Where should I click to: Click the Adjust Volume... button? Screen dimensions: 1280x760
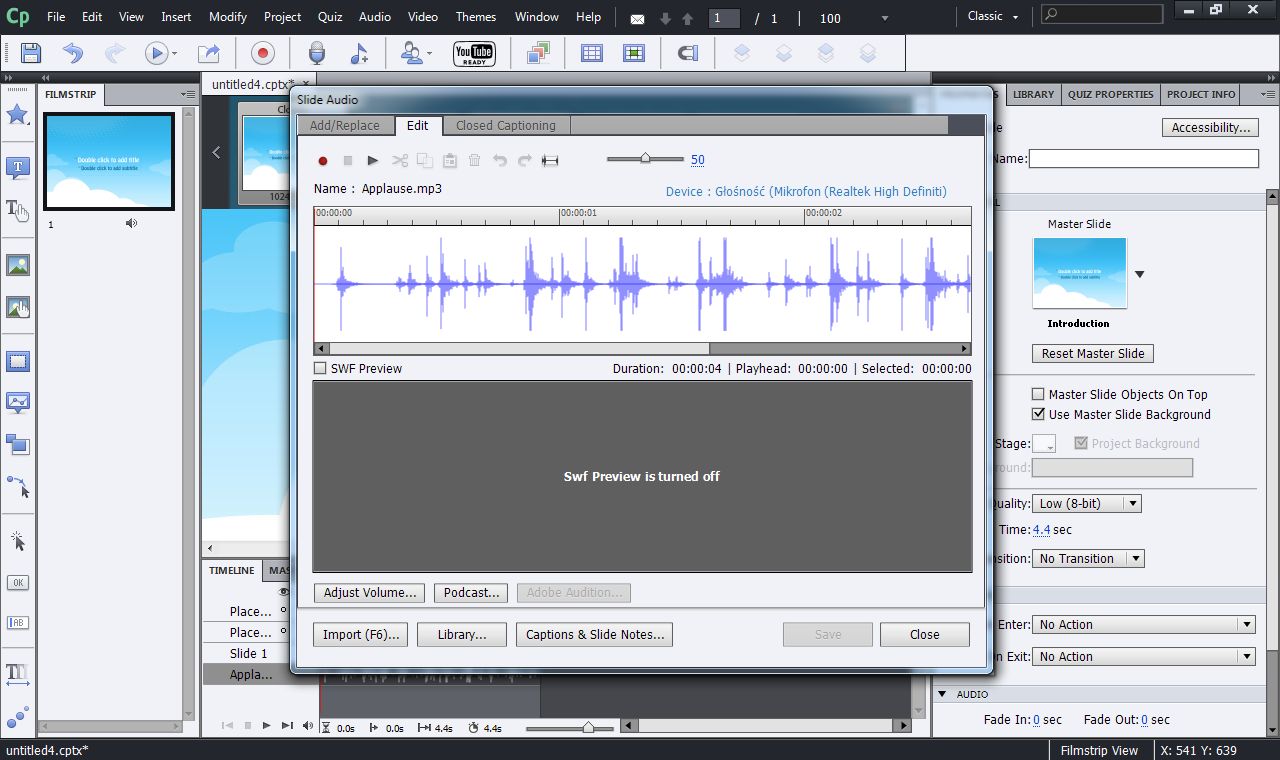coord(370,593)
